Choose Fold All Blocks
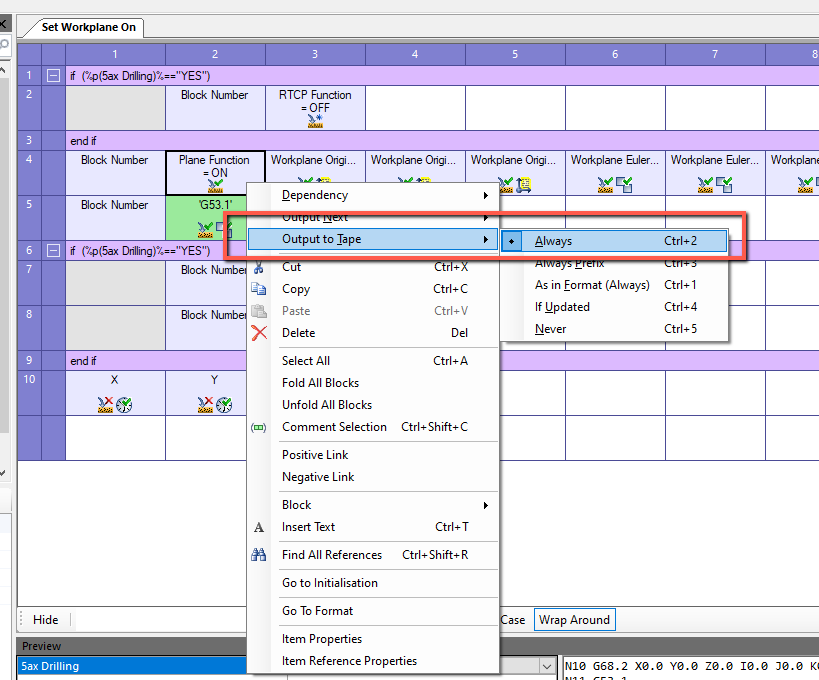 point(373,383)
